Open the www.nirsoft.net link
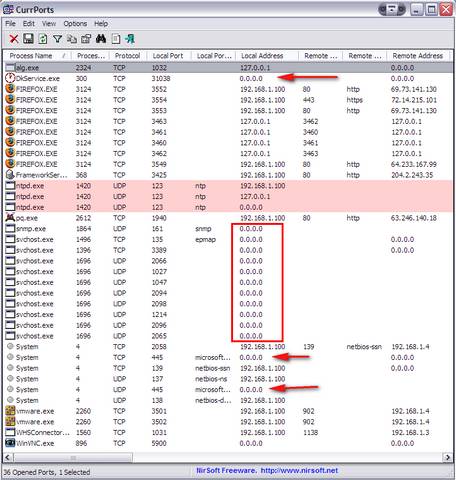 click(299, 470)
